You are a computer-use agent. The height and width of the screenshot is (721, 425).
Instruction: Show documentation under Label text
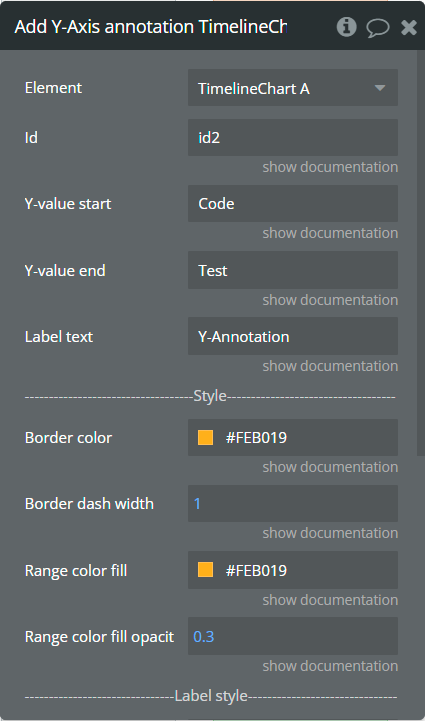(330, 366)
